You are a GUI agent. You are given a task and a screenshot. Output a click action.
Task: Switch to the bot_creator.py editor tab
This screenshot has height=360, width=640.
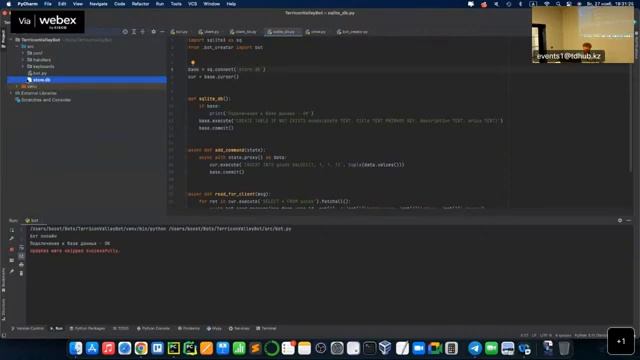click(352, 31)
